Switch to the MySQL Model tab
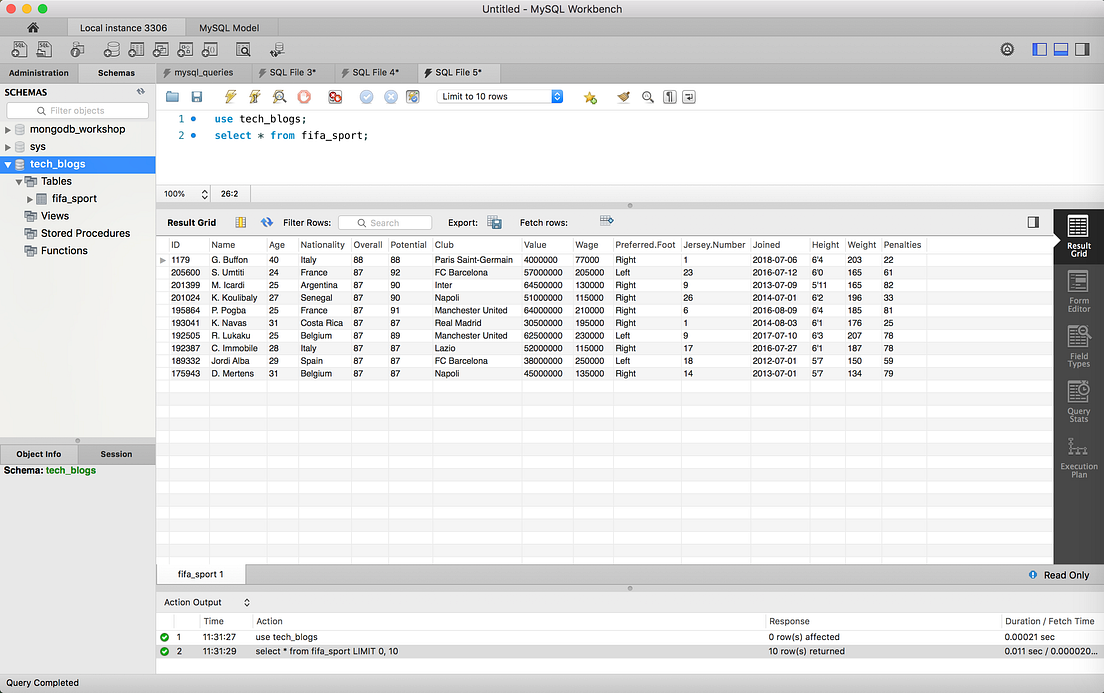This screenshot has height=693, width=1104. (x=229, y=28)
